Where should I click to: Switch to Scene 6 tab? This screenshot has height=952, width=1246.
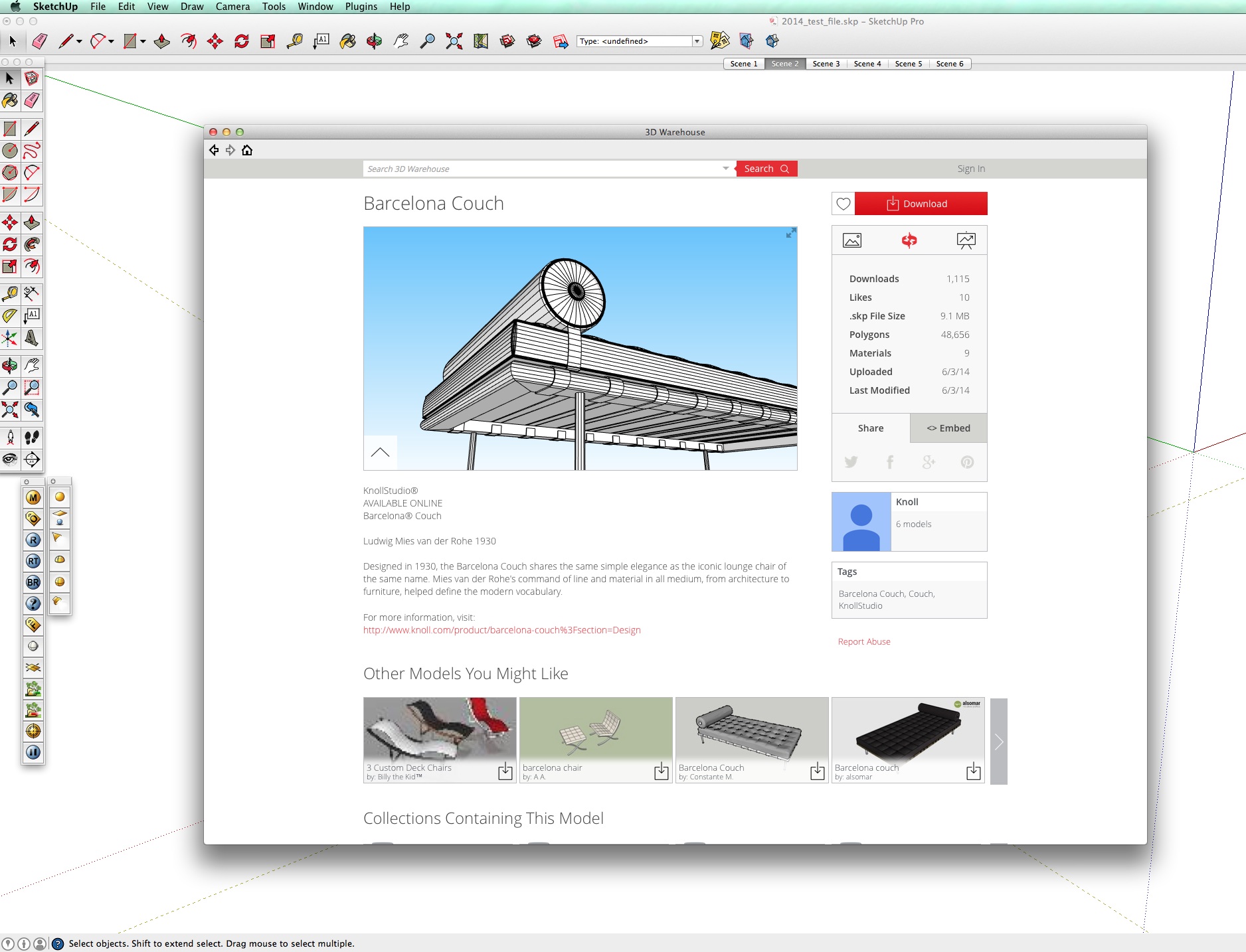pyautogui.click(x=950, y=64)
